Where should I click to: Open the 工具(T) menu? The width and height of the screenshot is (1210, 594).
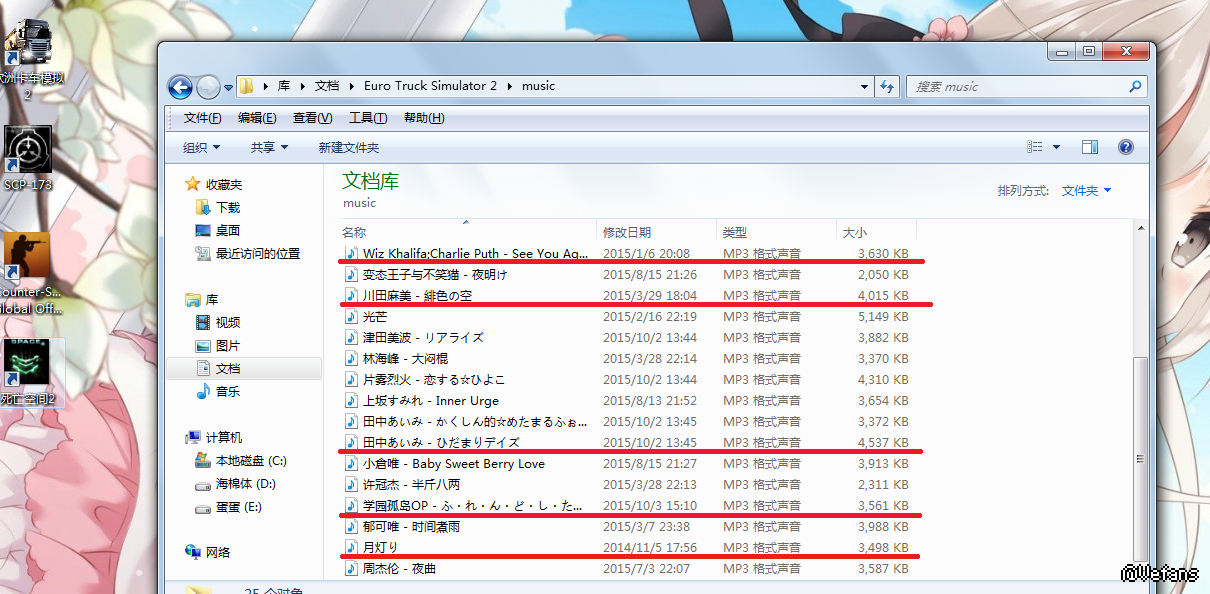tap(367, 118)
